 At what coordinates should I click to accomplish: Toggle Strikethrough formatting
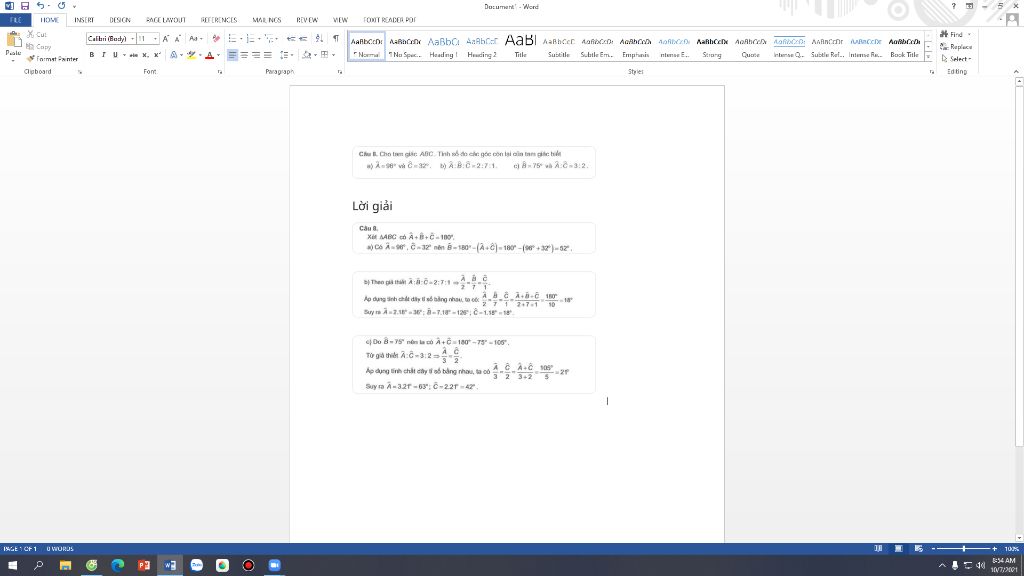[133, 55]
